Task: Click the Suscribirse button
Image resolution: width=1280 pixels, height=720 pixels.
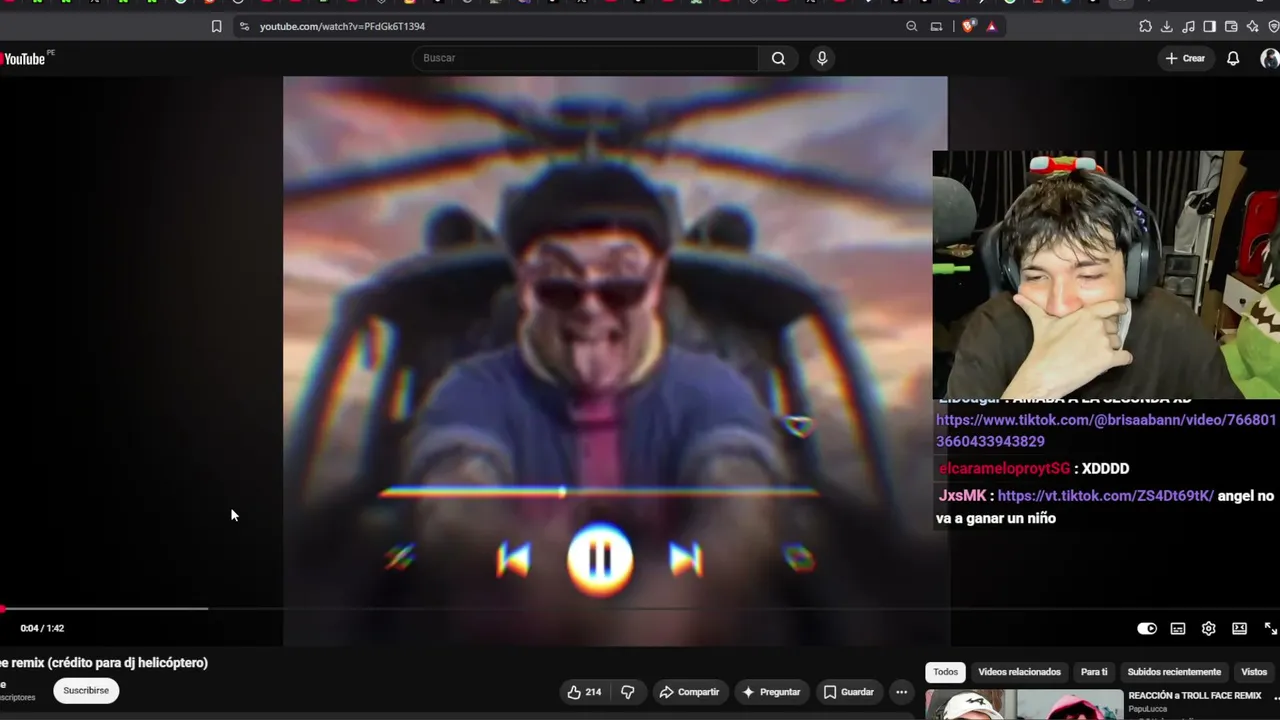Action: tap(86, 690)
